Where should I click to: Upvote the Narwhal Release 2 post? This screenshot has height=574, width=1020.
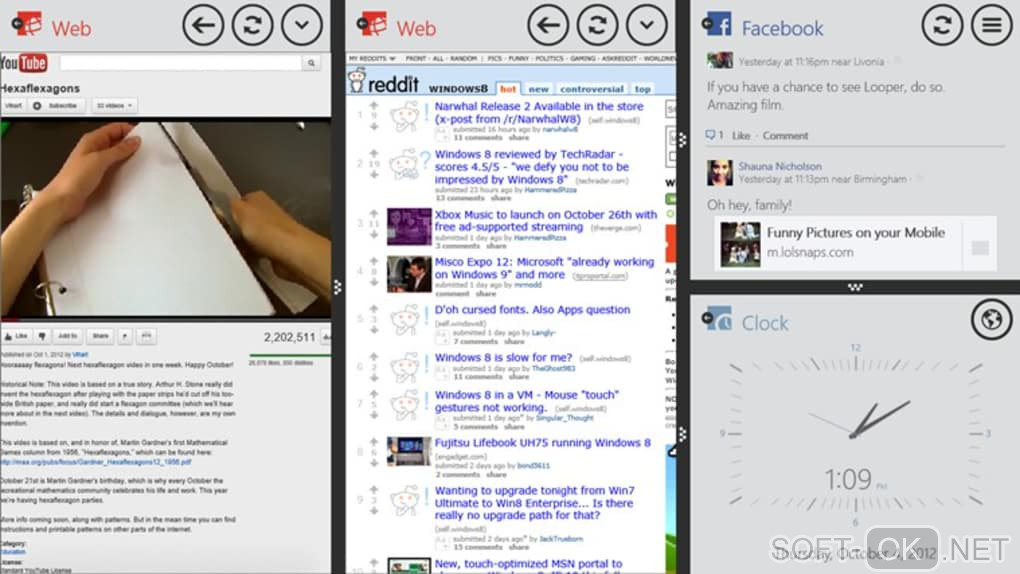click(374, 105)
